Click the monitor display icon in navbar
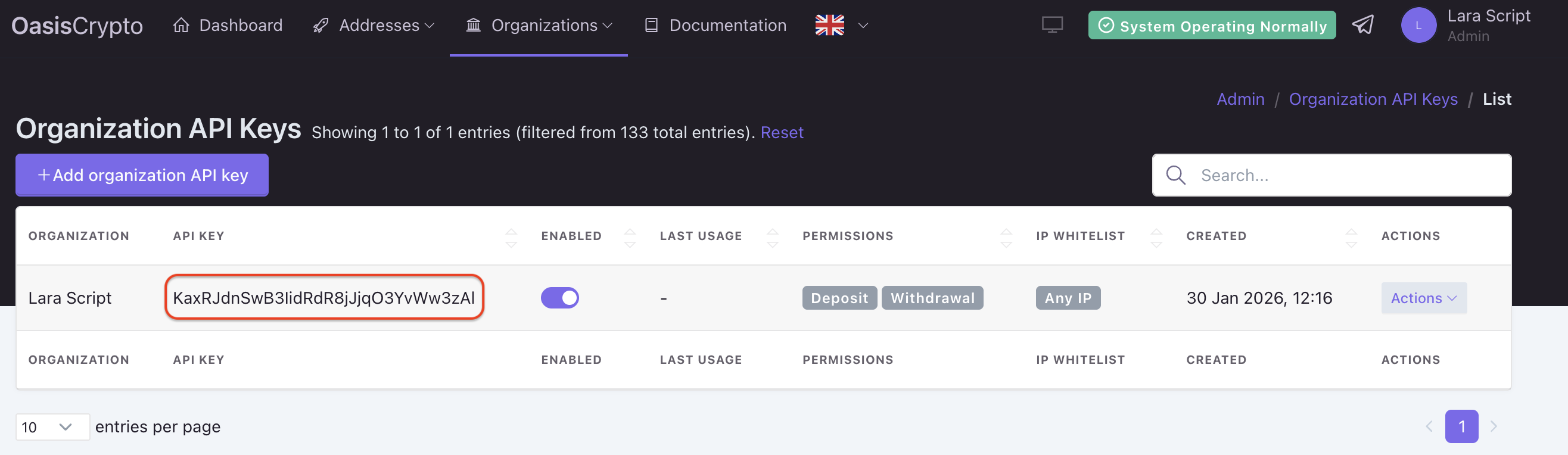 point(1052,25)
